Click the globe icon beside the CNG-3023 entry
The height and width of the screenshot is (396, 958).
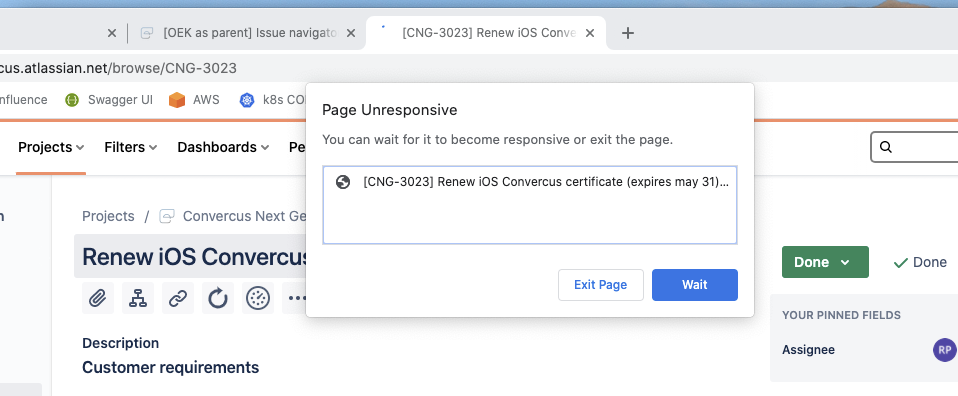[343, 182]
